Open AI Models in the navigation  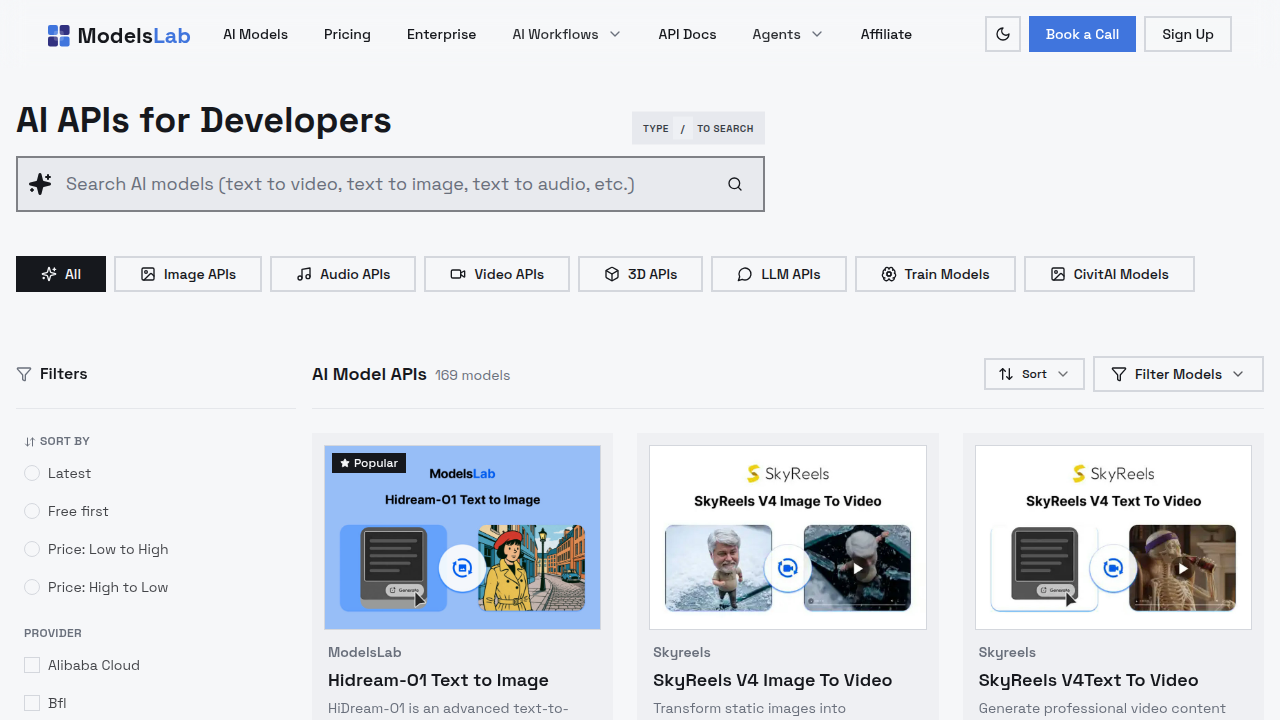(x=255, y=34)
